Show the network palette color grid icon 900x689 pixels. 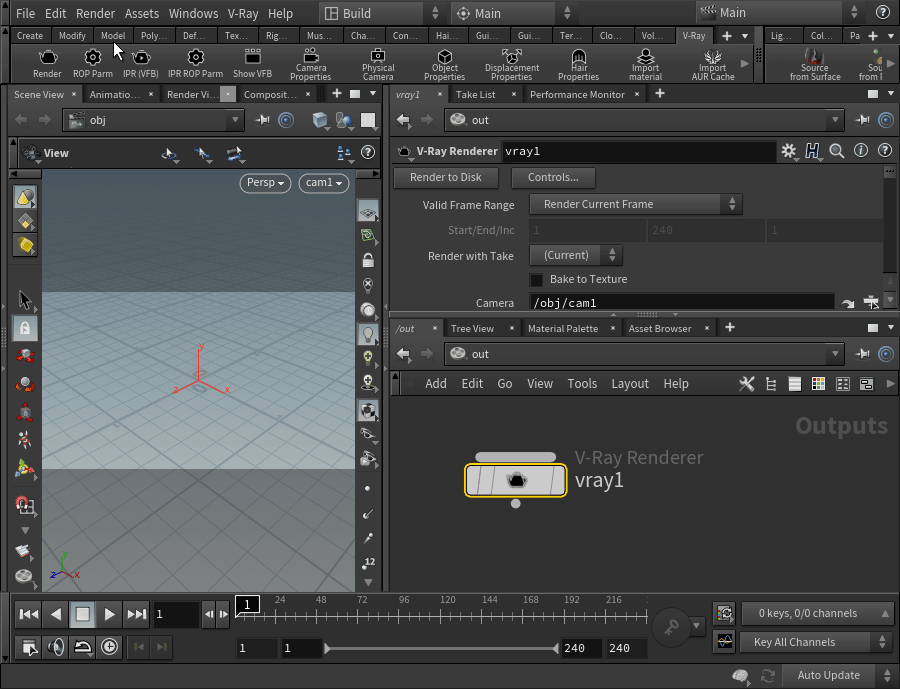pos(818,384)
